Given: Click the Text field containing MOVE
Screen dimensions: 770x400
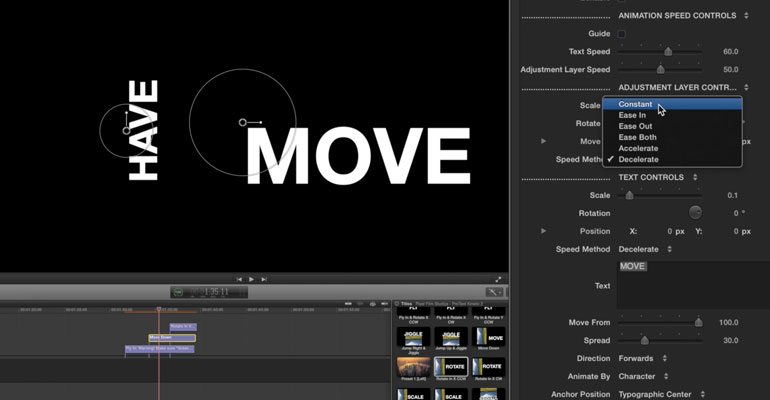Looking at the screenshot, I should 693,285.
